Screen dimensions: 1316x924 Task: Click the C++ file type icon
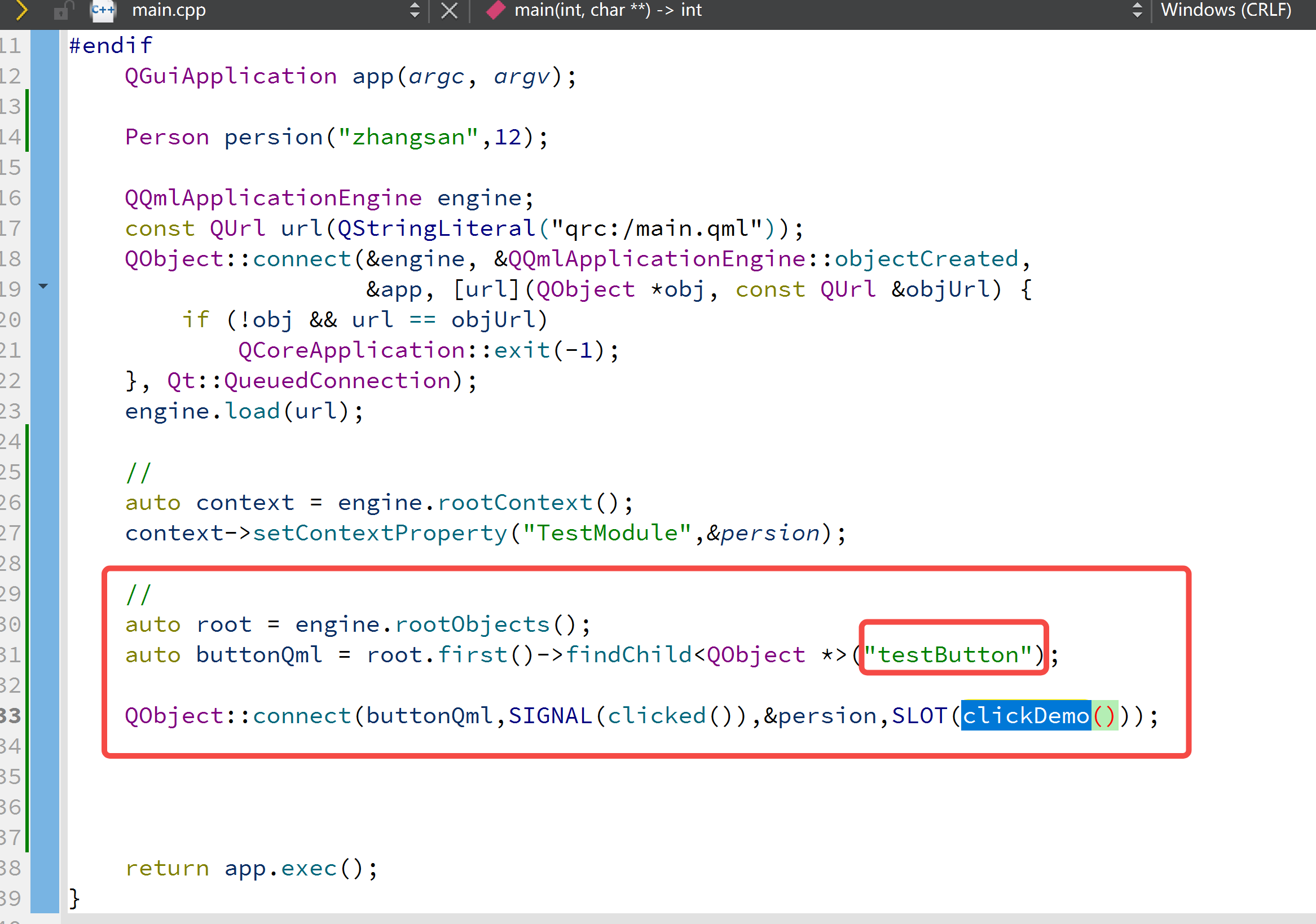[x=103, y=10]
